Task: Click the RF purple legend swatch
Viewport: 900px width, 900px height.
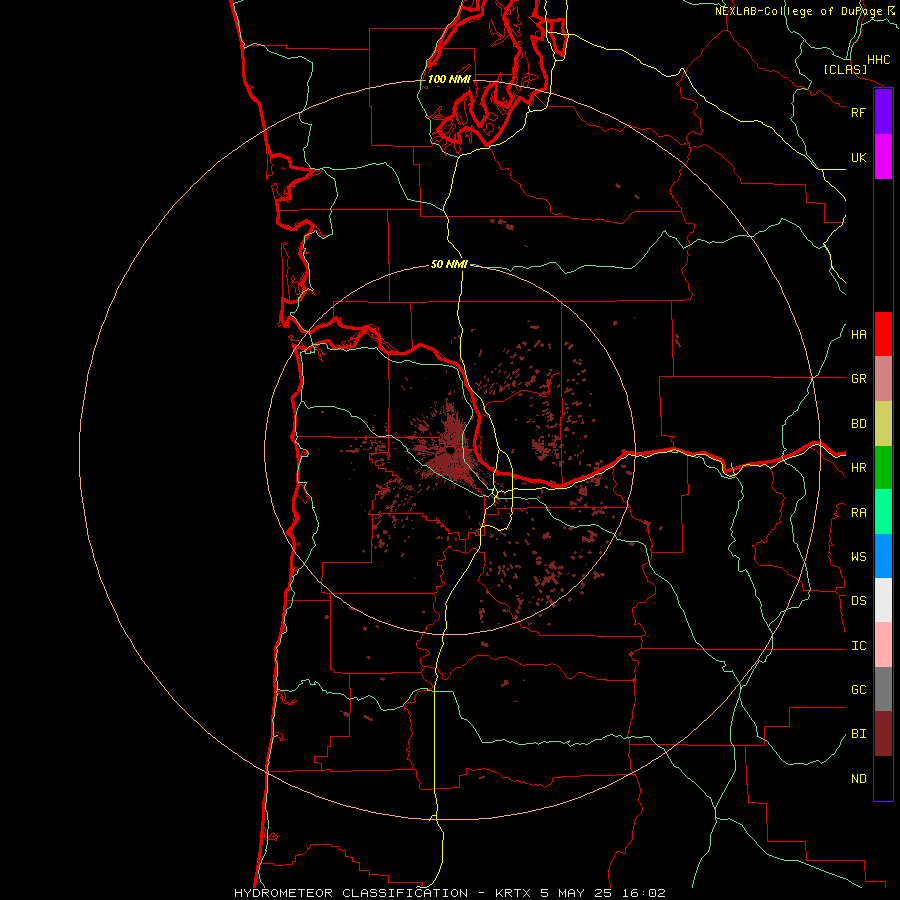Action: tap(883, 112)
